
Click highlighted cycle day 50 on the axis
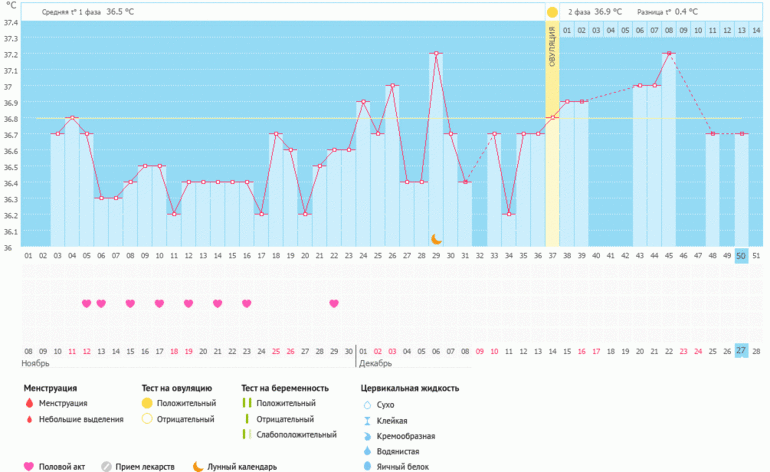coord(741,256)
